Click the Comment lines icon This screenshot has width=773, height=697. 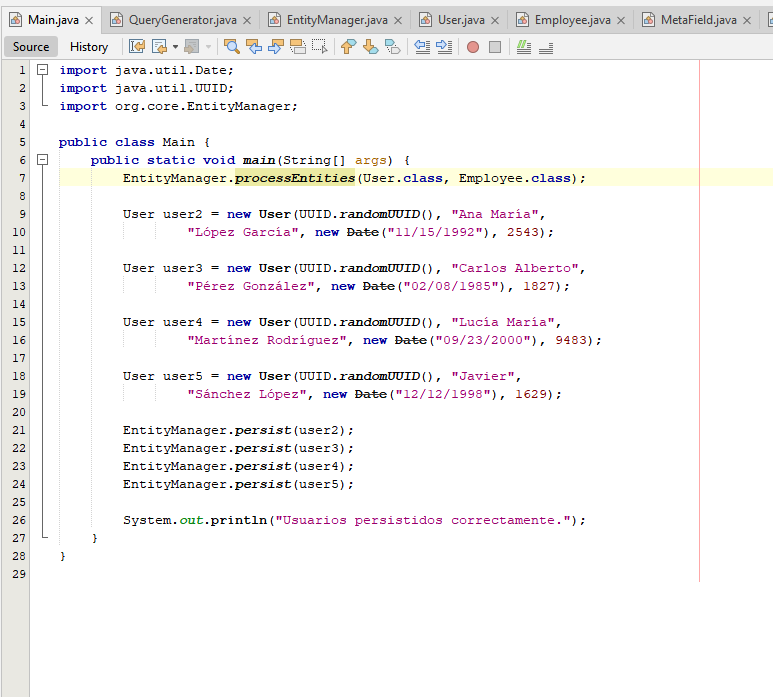524,47
